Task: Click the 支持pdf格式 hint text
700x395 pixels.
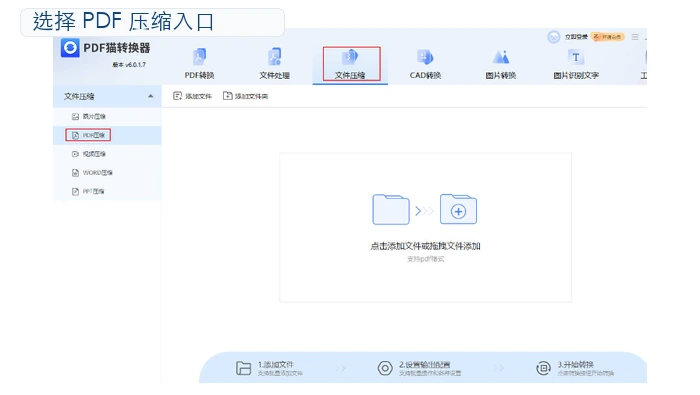Action: pyautogui.click(x=425, y=259)
